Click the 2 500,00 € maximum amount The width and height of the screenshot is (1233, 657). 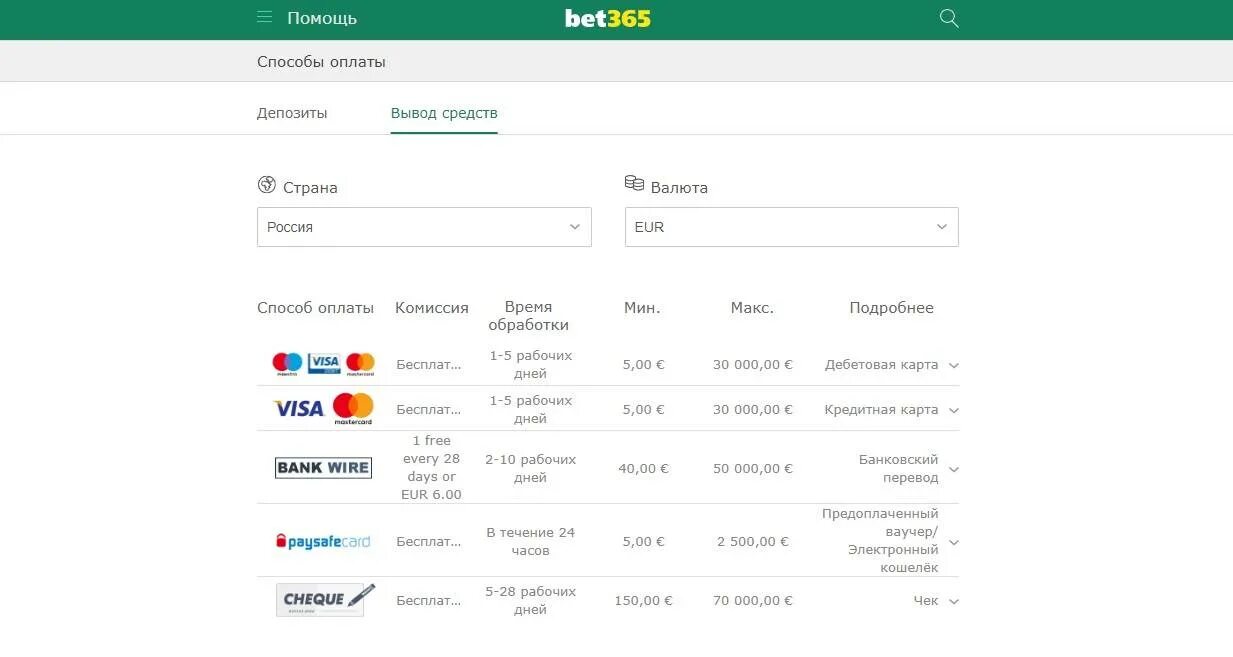click(753, 542)
